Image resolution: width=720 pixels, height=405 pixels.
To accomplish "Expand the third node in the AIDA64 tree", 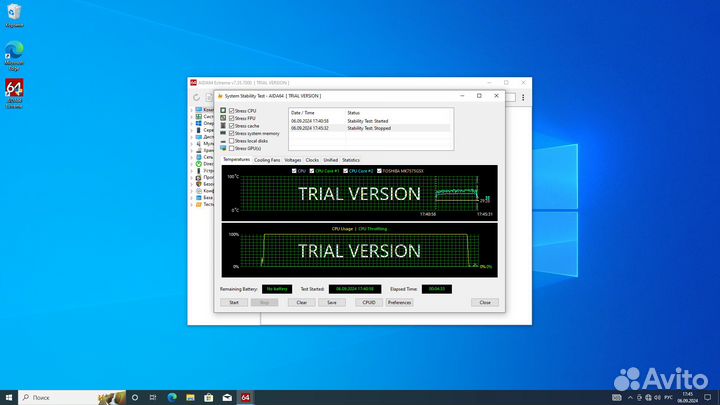I will pos(192,122).
